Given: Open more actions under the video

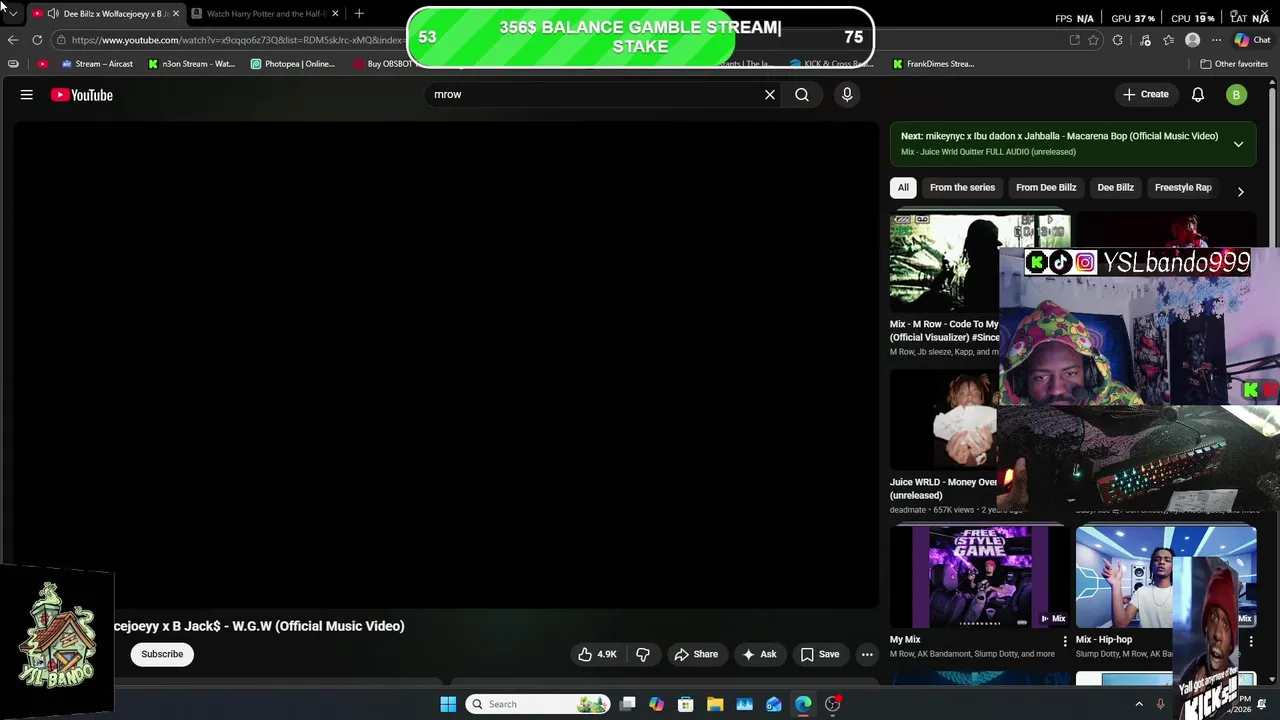Looking at the screenshot, I should click(867, 654).
